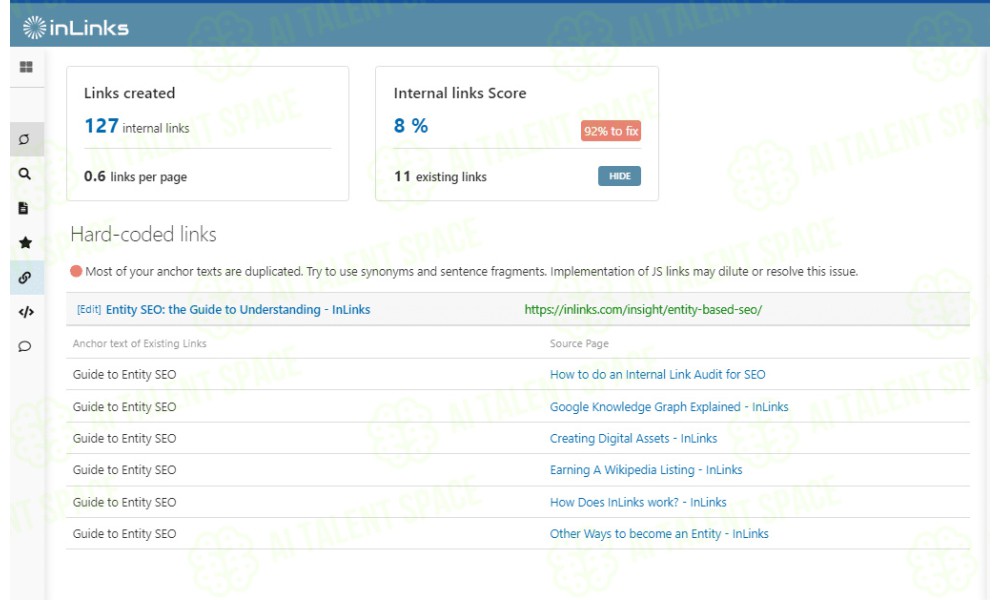Viewport: 1000px width, 600px height.
Task: Open 'Entity SEO: the Guide to Understanding - InLinks'
Action: point(238,309)
